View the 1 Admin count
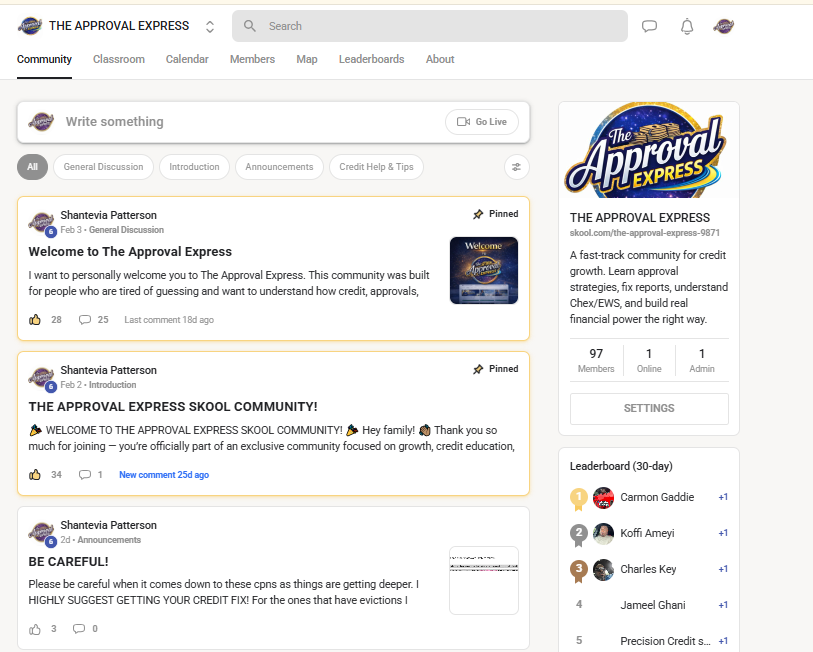813x652 pixels. point(702,360)
